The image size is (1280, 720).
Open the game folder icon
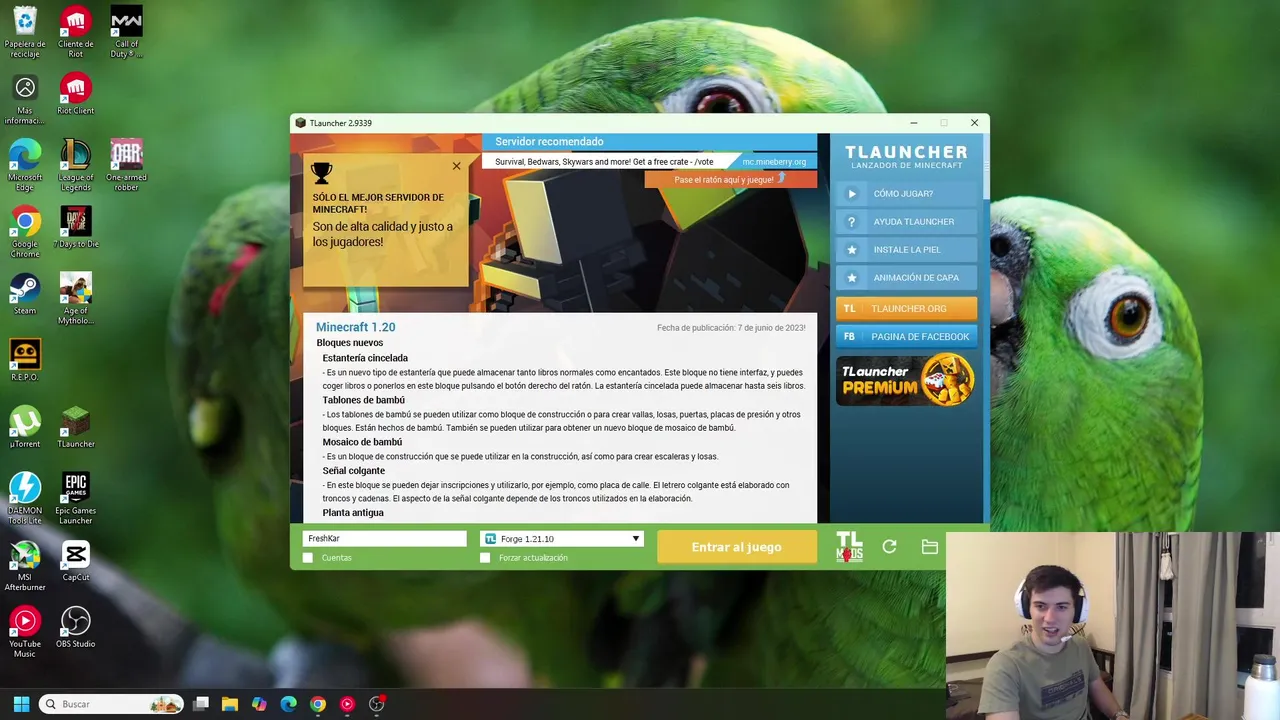929,547
